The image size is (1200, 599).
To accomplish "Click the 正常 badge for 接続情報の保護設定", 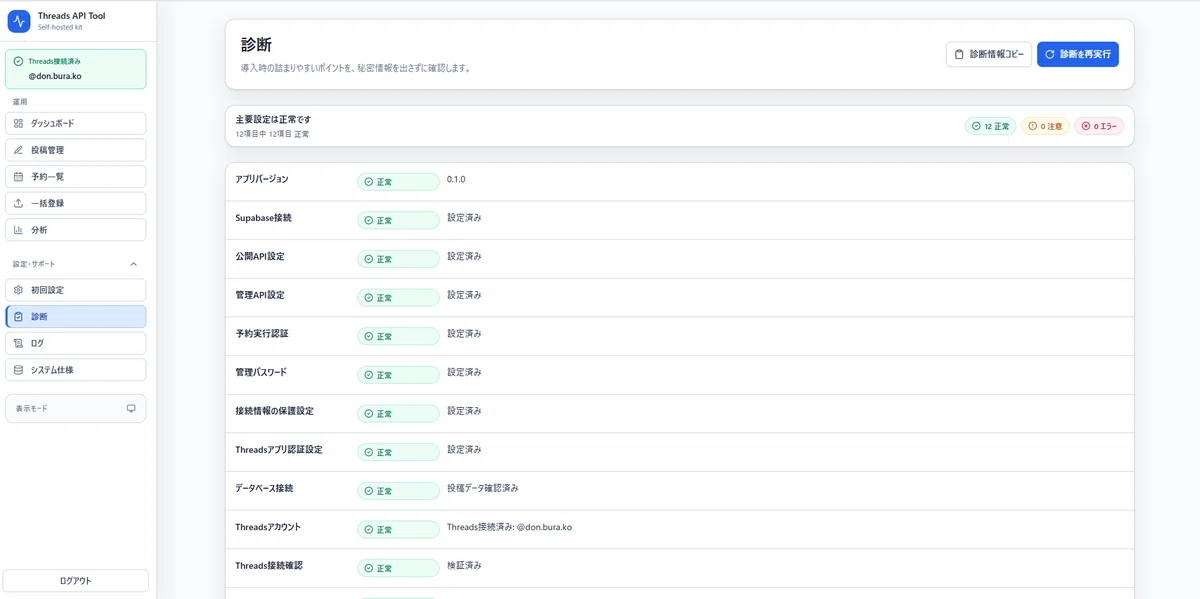I will tap(398, 413).
